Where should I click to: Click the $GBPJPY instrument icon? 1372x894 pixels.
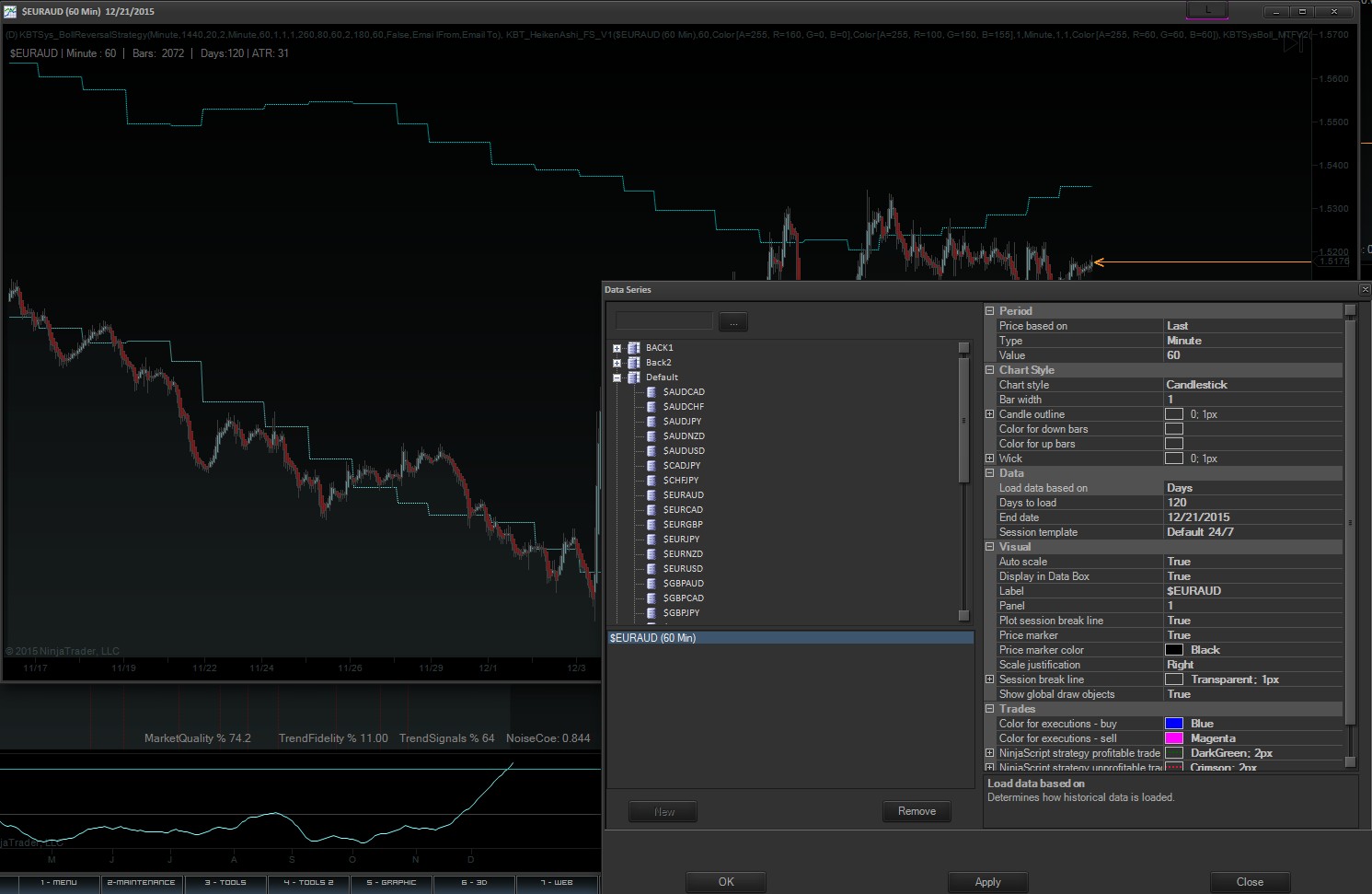651,613
